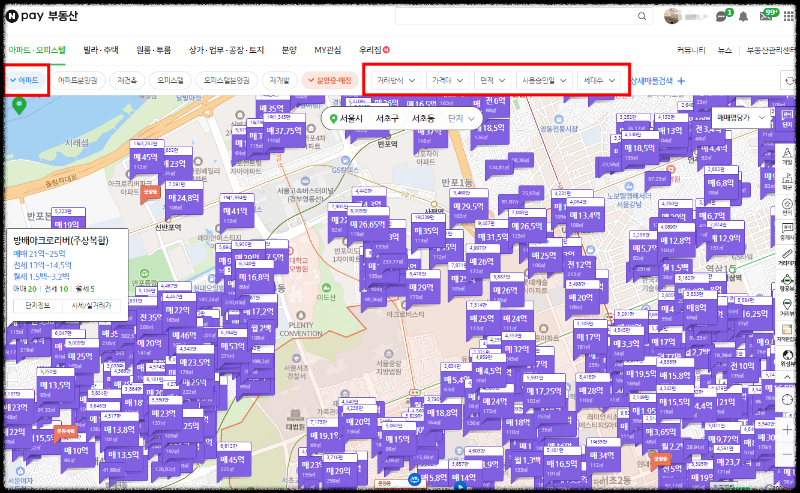The width and height of the screenshot is (800, 493).
Task: Click the 매 45억 225㎡ listing marker
Action: click(233, 462)
